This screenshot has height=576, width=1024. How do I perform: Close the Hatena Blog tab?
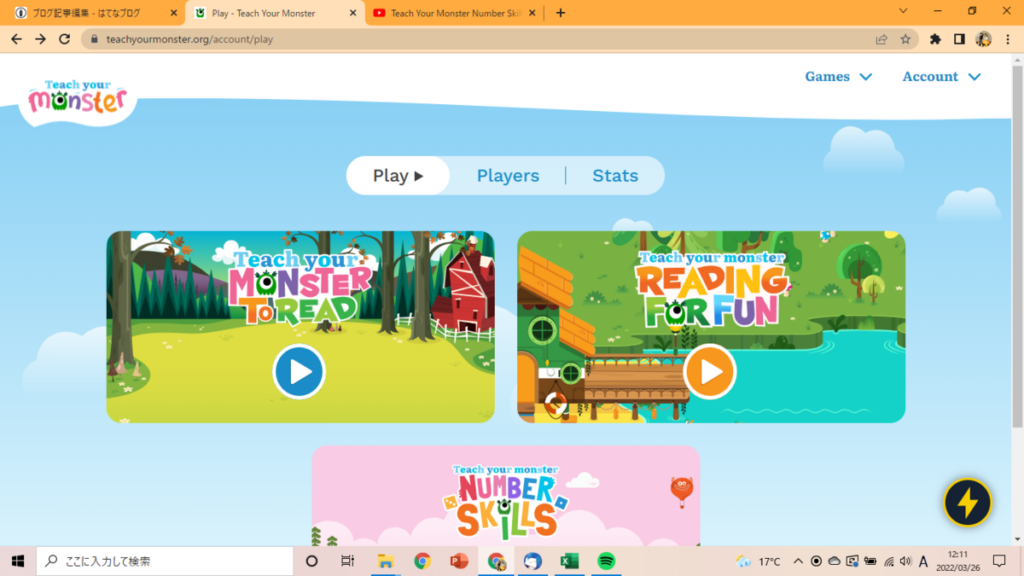pos(174,13)
